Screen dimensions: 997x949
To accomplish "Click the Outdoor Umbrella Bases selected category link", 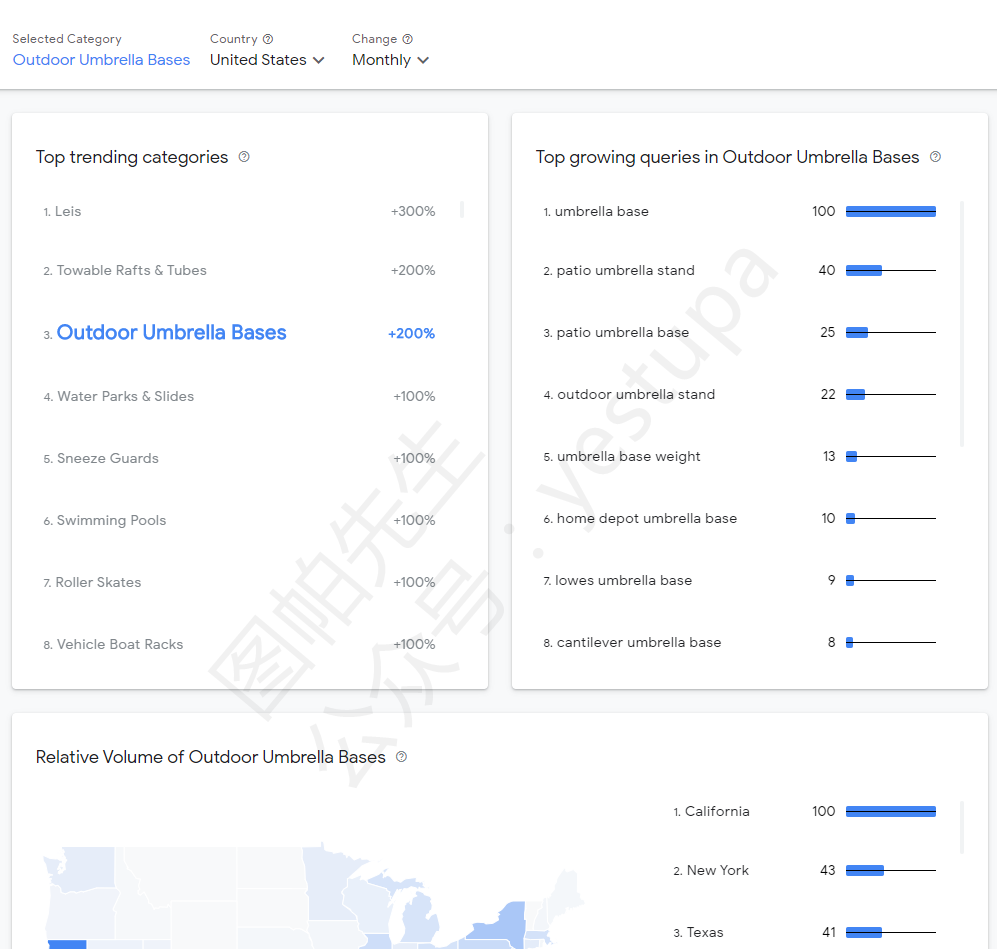I will [101, 60].
